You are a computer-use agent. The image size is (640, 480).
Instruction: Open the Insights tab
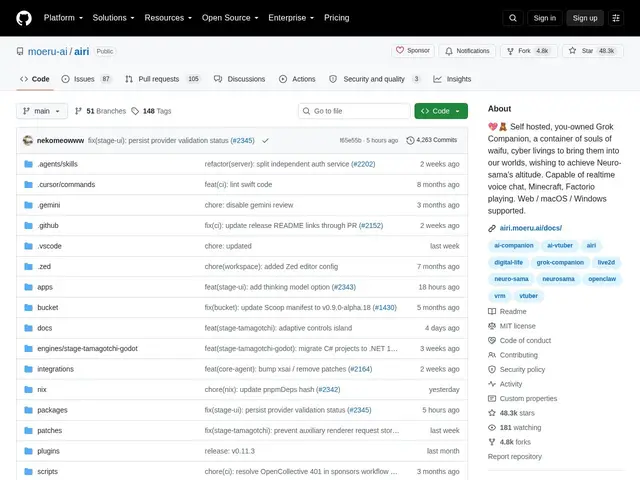[x=452, y=79]
